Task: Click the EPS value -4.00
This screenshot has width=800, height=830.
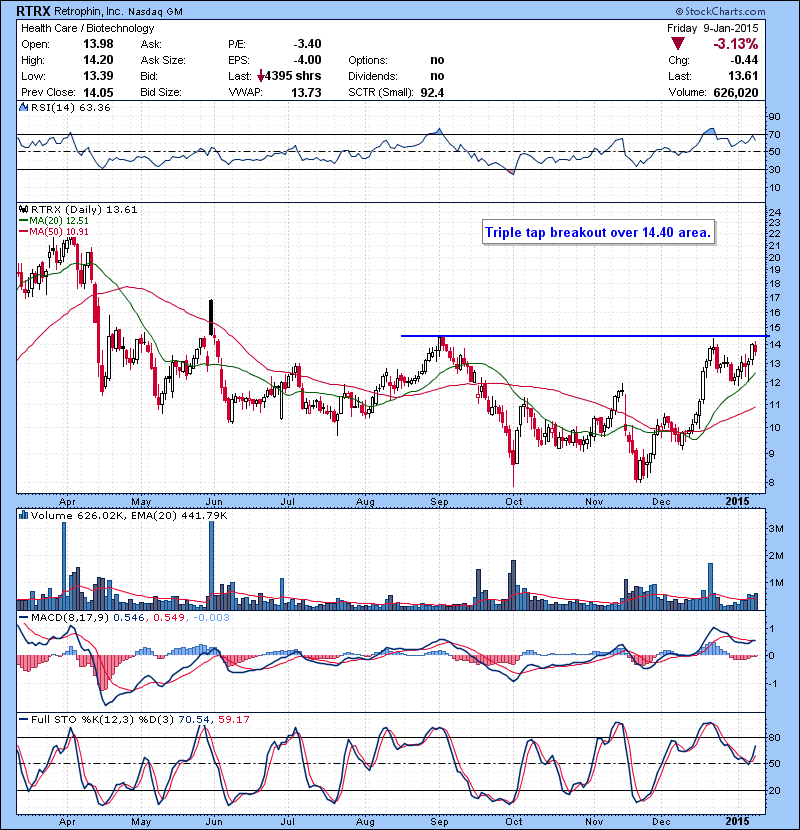Action: click(x=307, y=60)
